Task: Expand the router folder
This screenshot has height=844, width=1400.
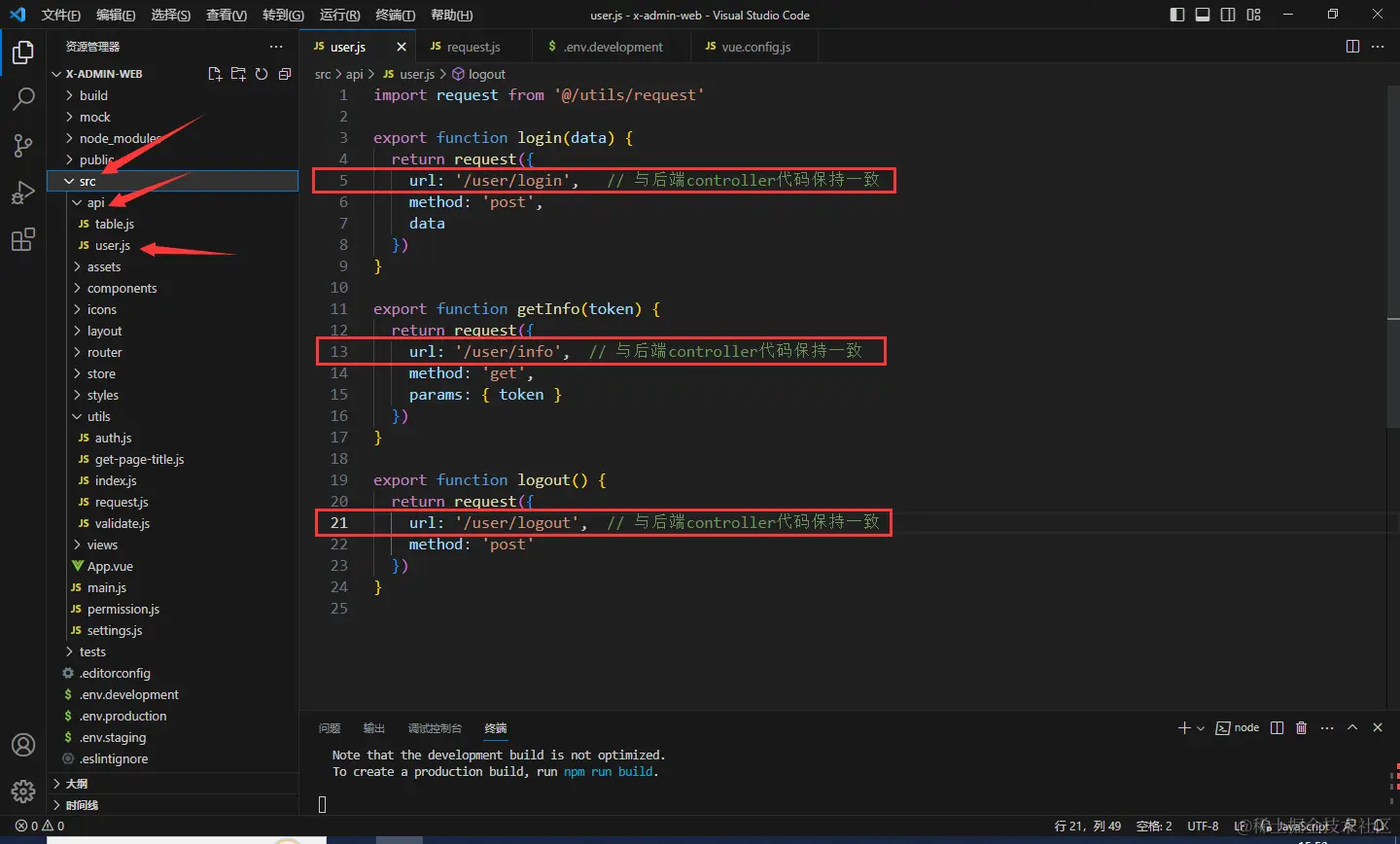Action: point(172,352)
